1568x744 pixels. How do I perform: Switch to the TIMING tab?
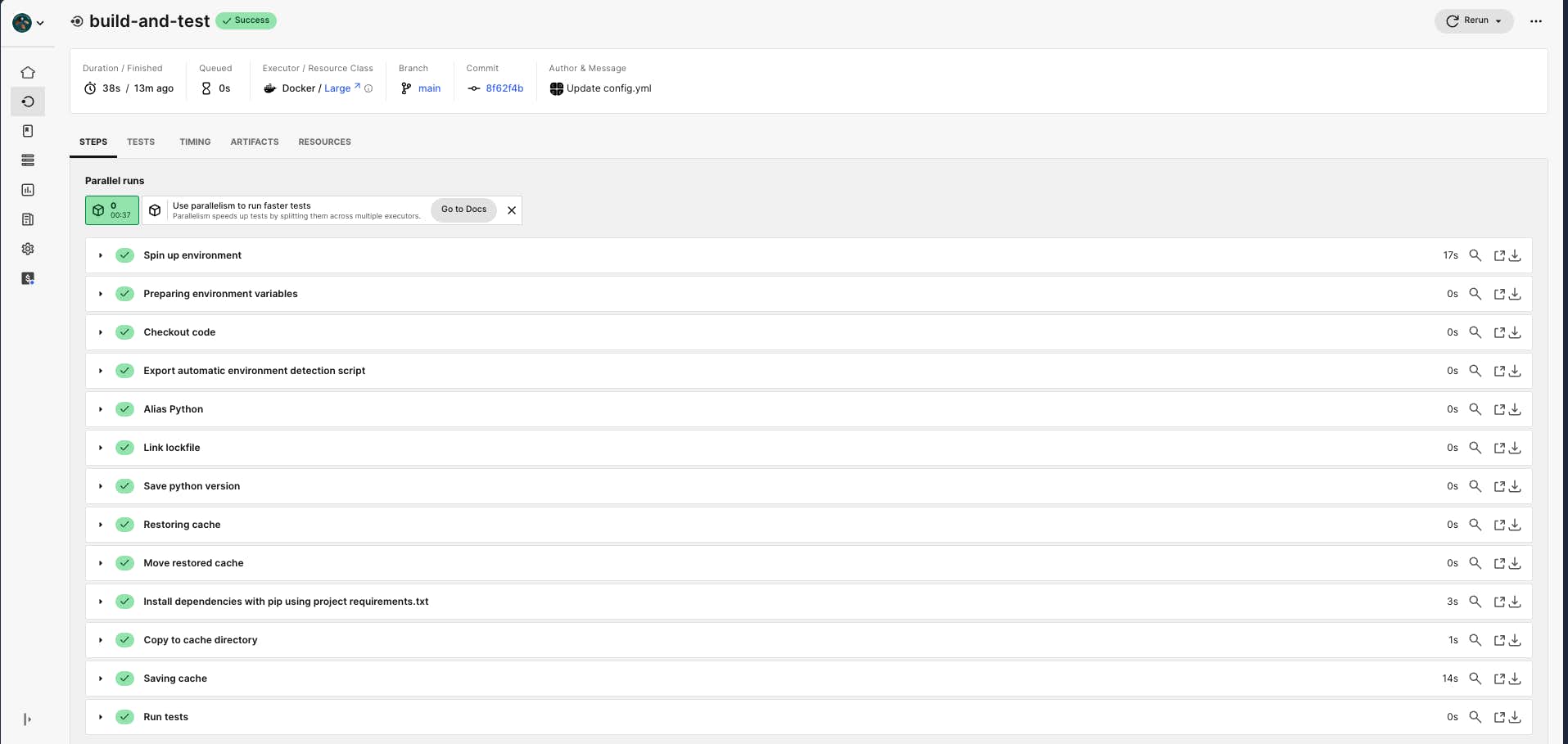[x=194, y=142]
